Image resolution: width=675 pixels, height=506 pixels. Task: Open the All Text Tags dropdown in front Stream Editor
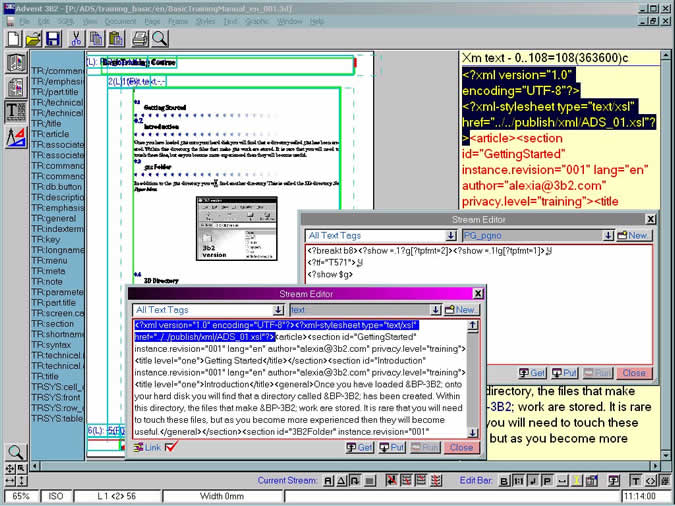278,310
